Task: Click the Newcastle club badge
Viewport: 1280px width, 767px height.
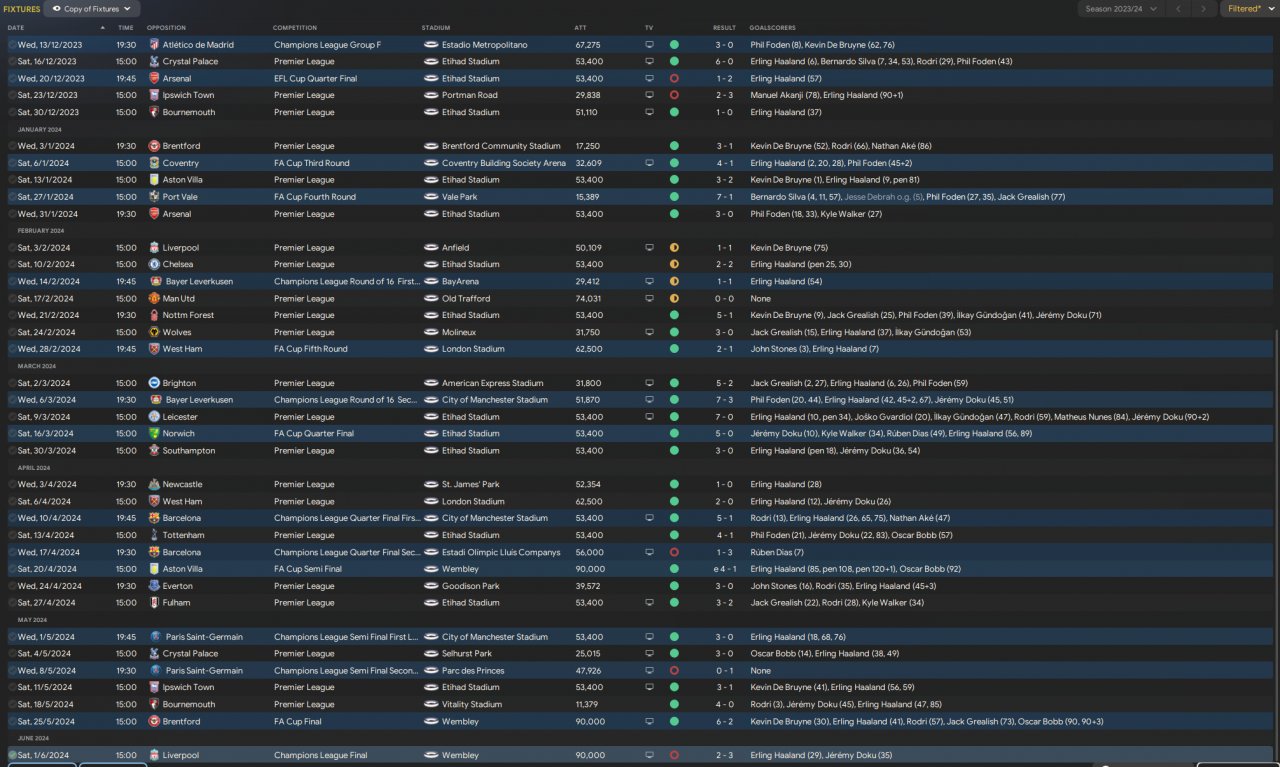Action: pyautogui.click(x=154, y=485)
